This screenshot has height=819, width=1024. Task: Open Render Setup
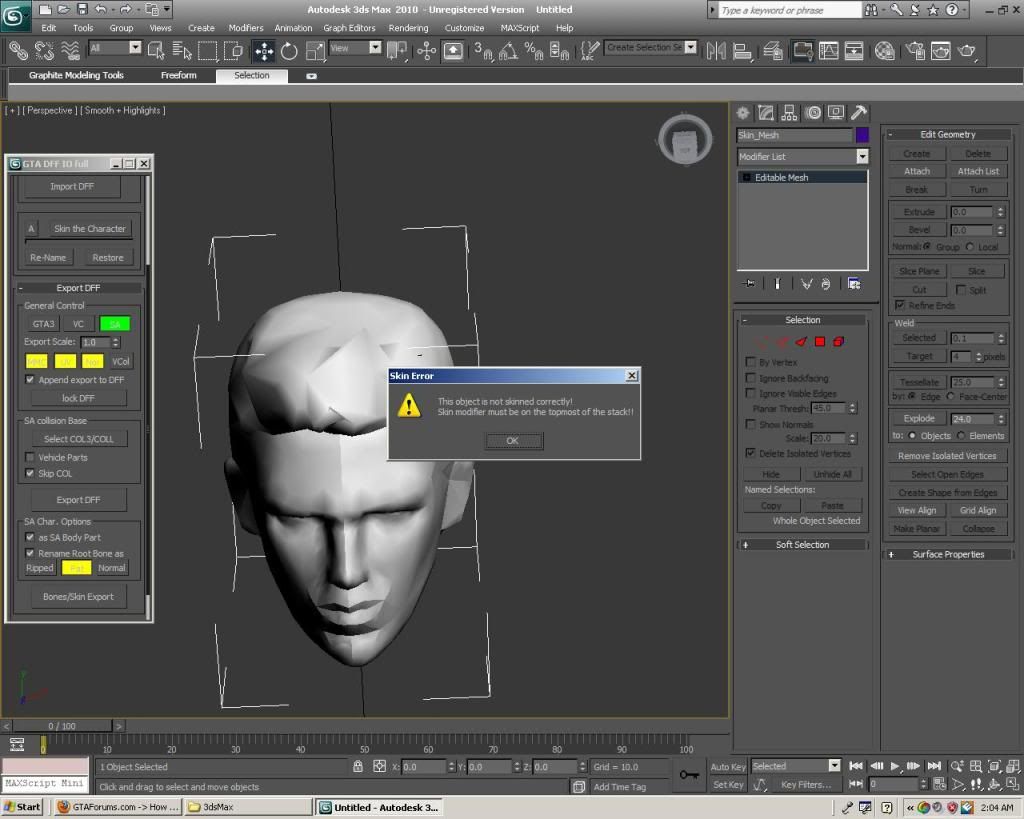pyautogui.click(x=915, y=51)
